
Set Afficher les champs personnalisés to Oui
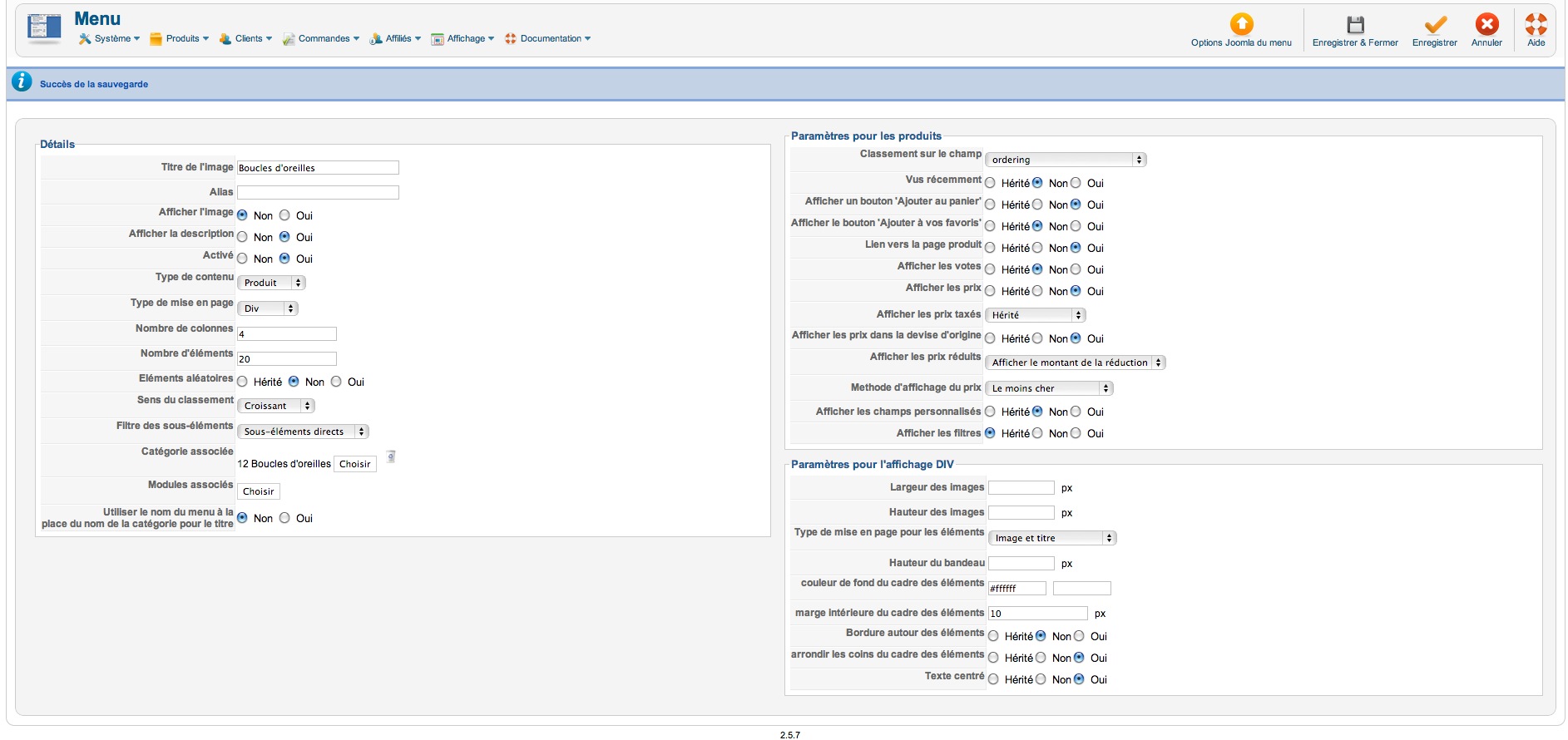(x=1076, y=412)
